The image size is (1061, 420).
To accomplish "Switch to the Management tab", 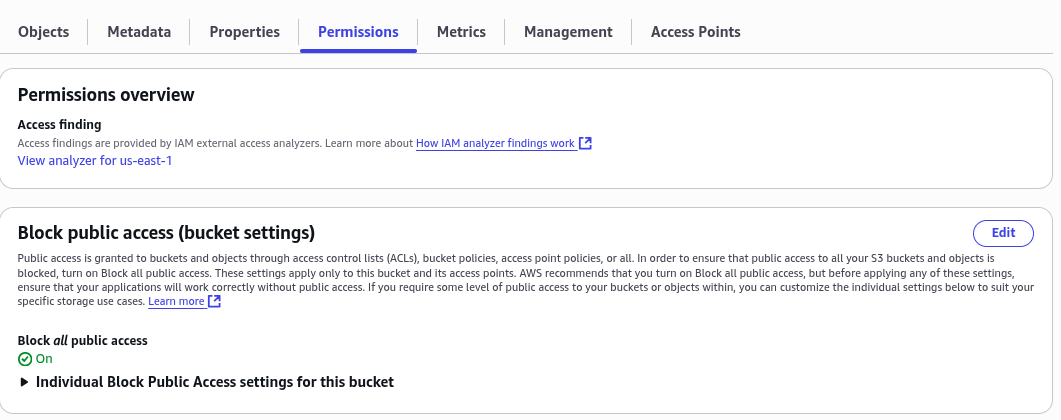I will click(x=568, y=32).
